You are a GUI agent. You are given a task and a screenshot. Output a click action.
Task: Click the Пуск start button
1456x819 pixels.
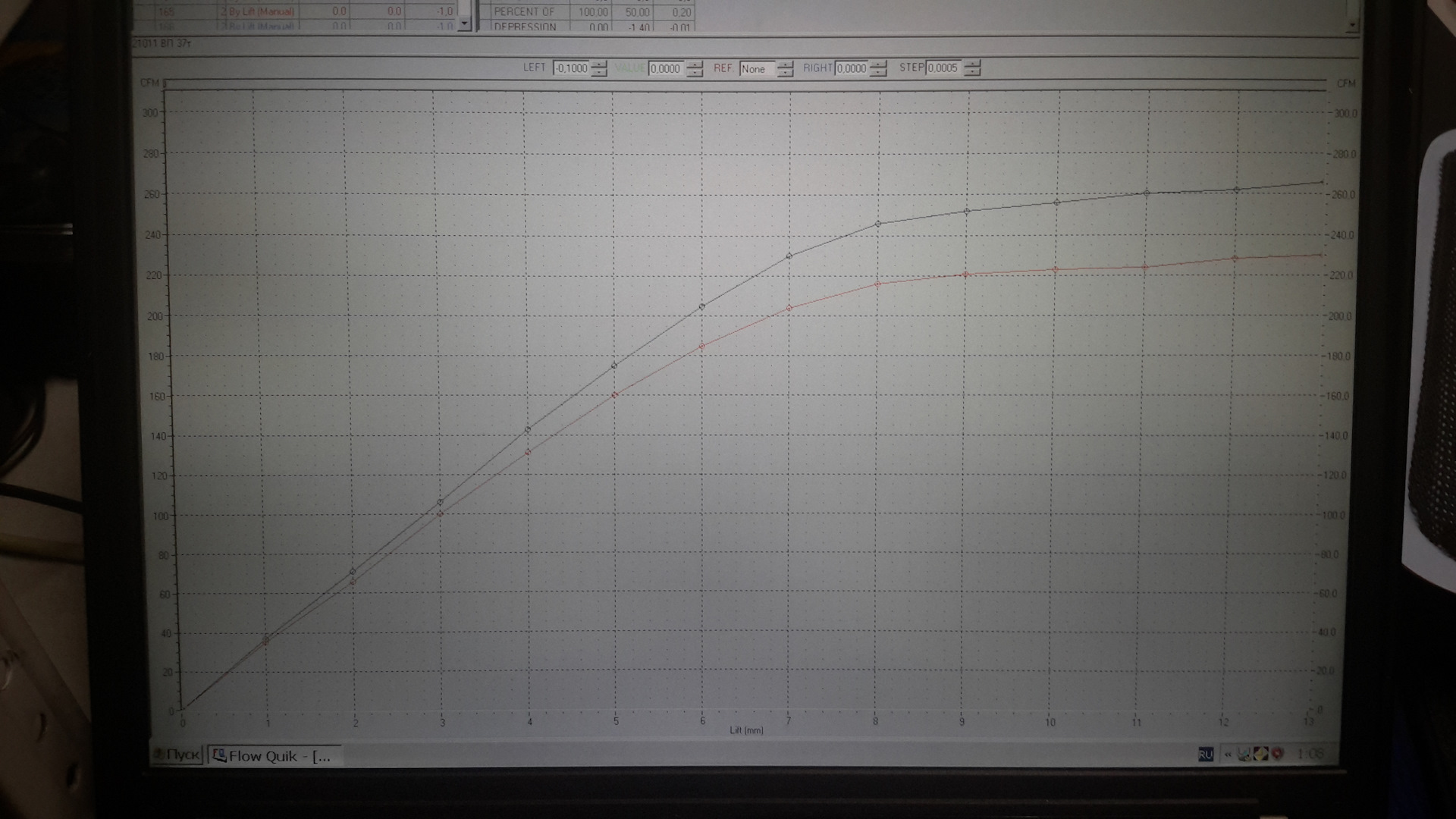(x=177, y=755)
